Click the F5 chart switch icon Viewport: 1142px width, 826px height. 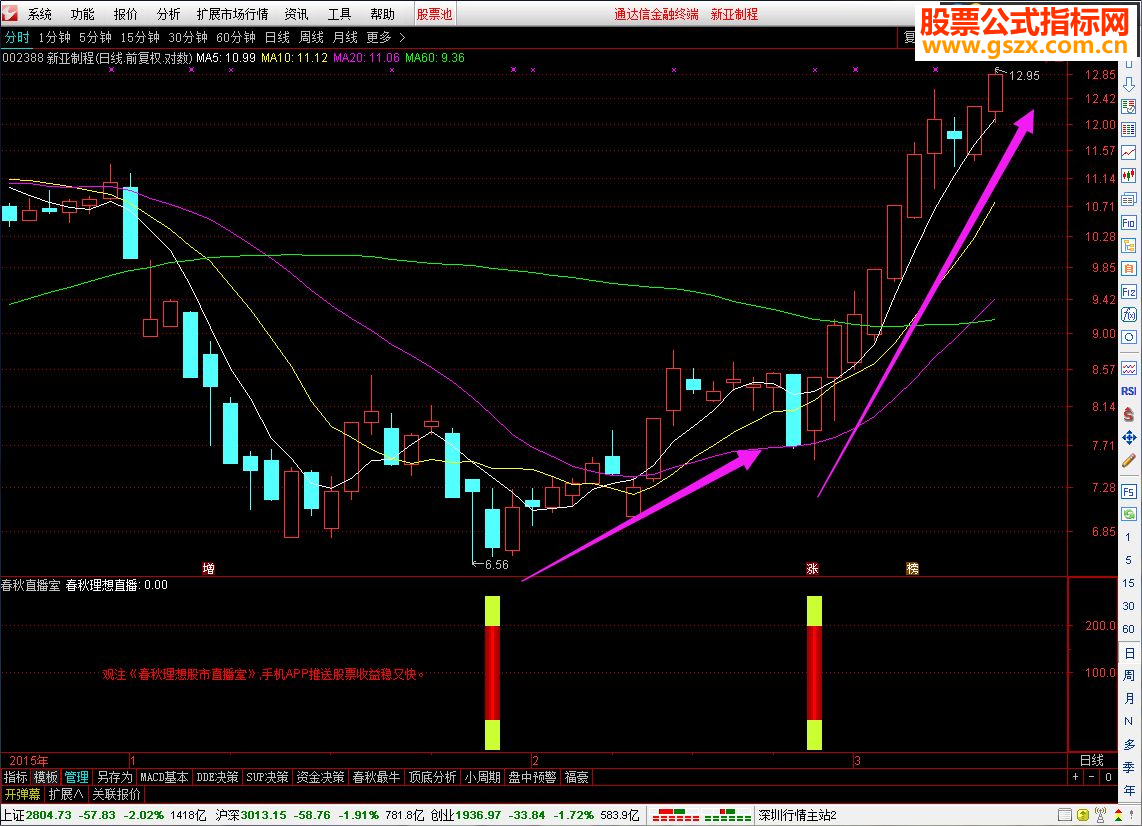click(x=1128, y=492)
